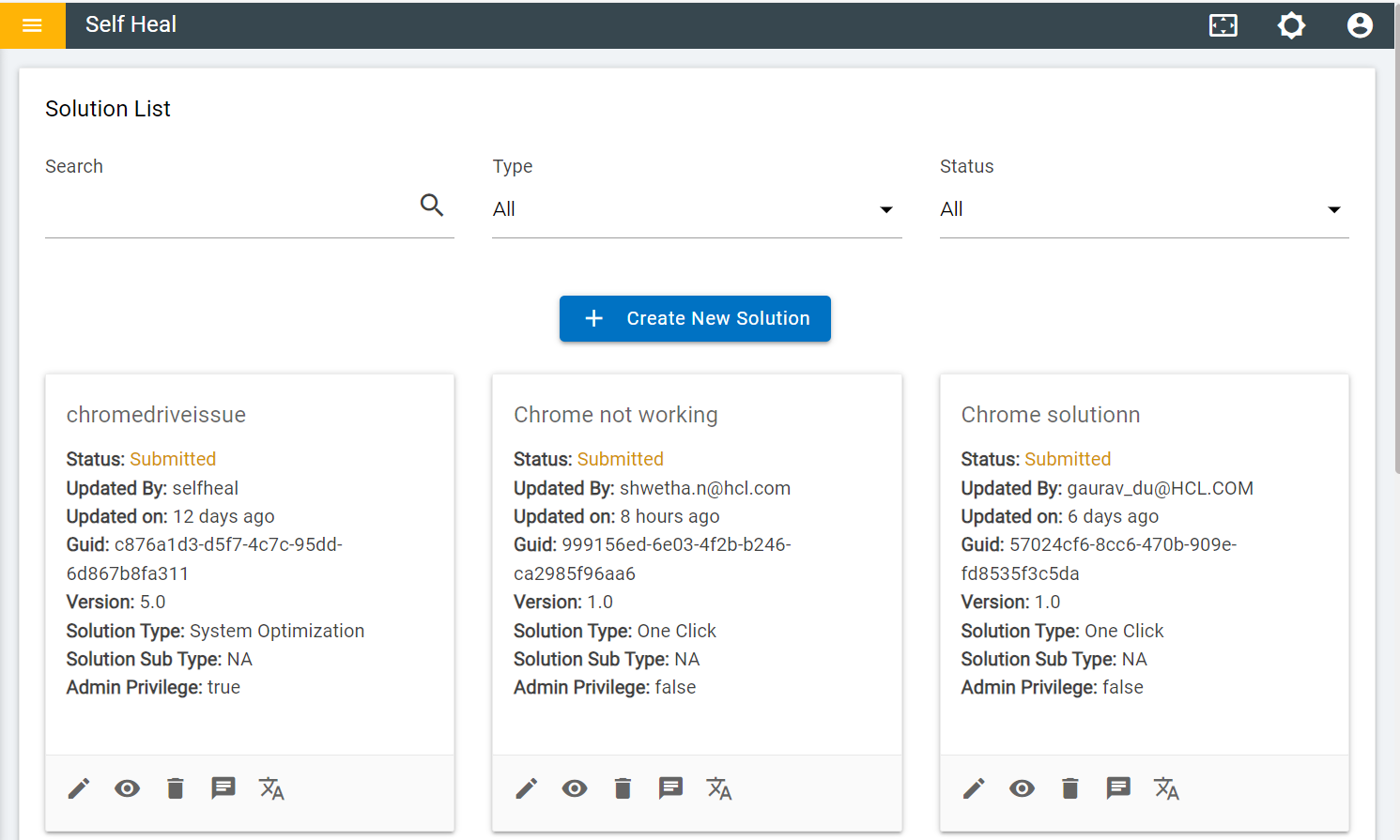Edit the Chrome solutionn card
This screenshot has width=1400, height=840.
point(974,788)
